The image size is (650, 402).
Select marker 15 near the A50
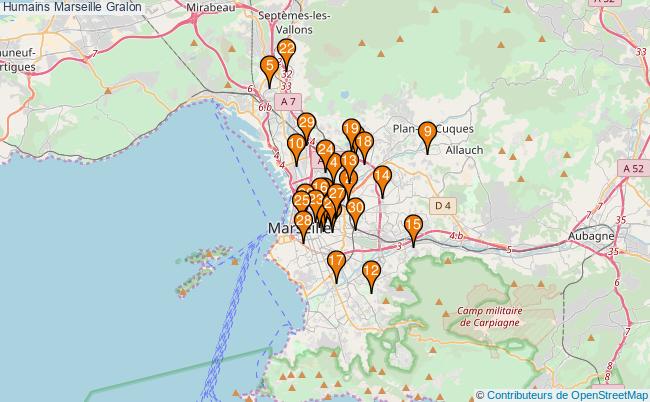(413, 227)
